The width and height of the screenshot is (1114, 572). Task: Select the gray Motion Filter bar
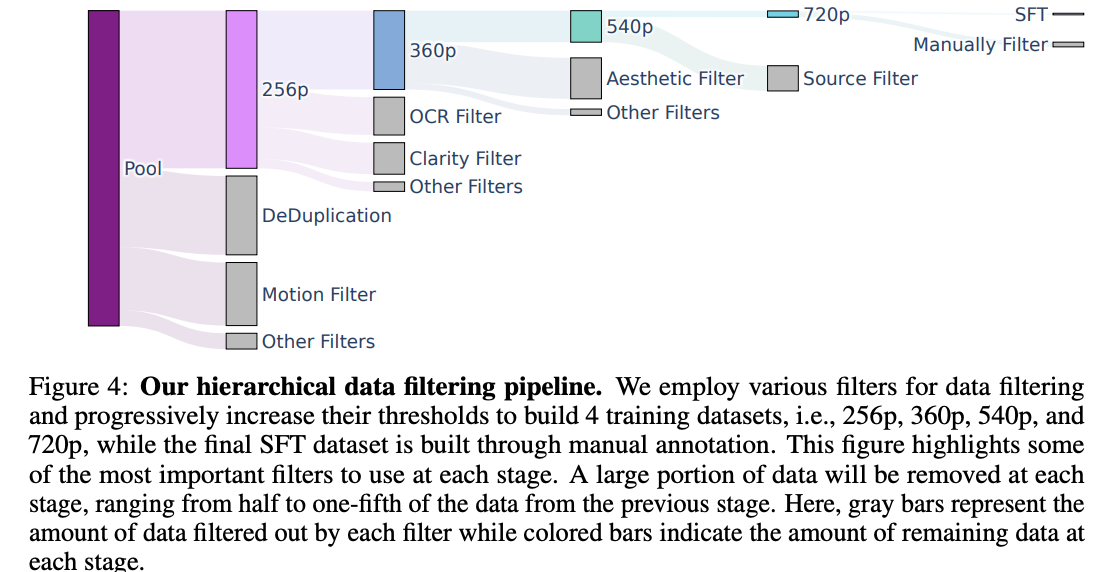[x=241, y=294]
